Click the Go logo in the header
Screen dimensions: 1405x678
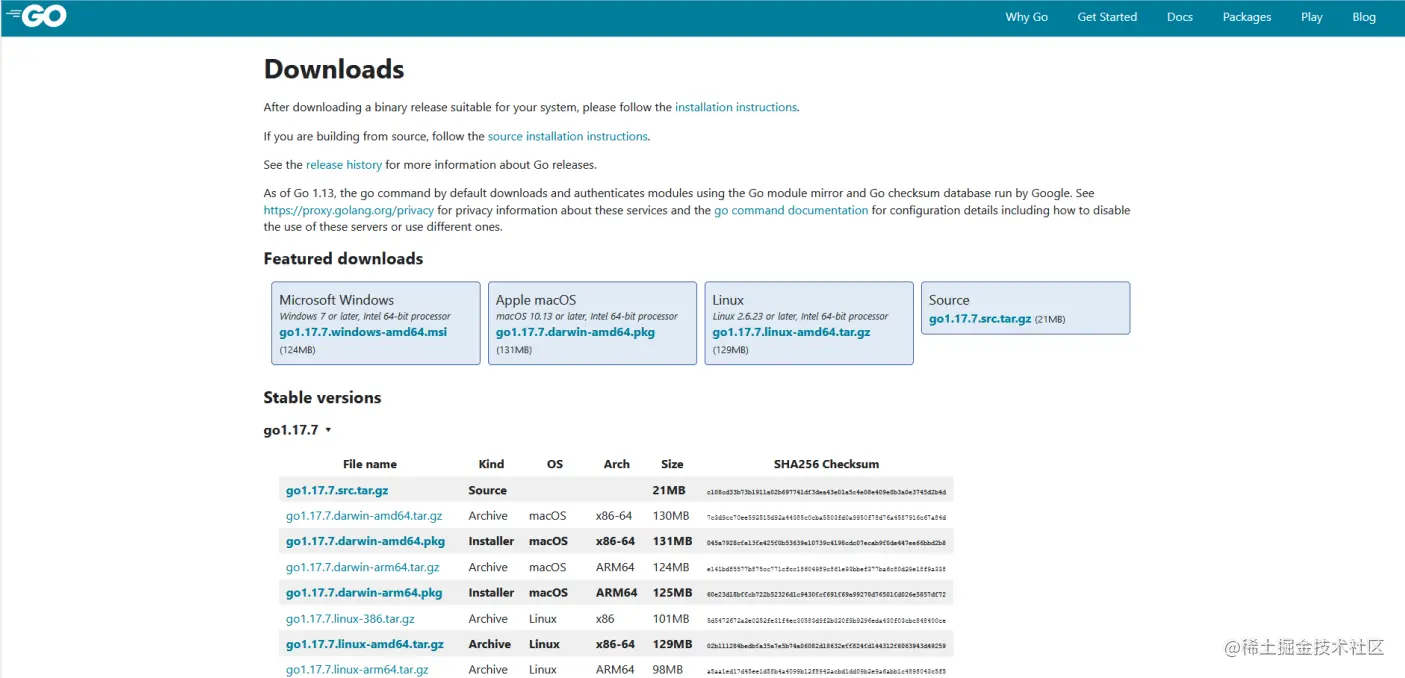[37, 16]
